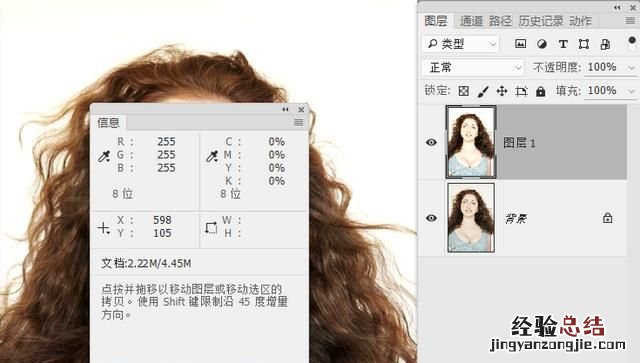Screen dimensions: 640x363
Task: Switch to the 历史记录 tab
Action: click(x=541, y=21)
